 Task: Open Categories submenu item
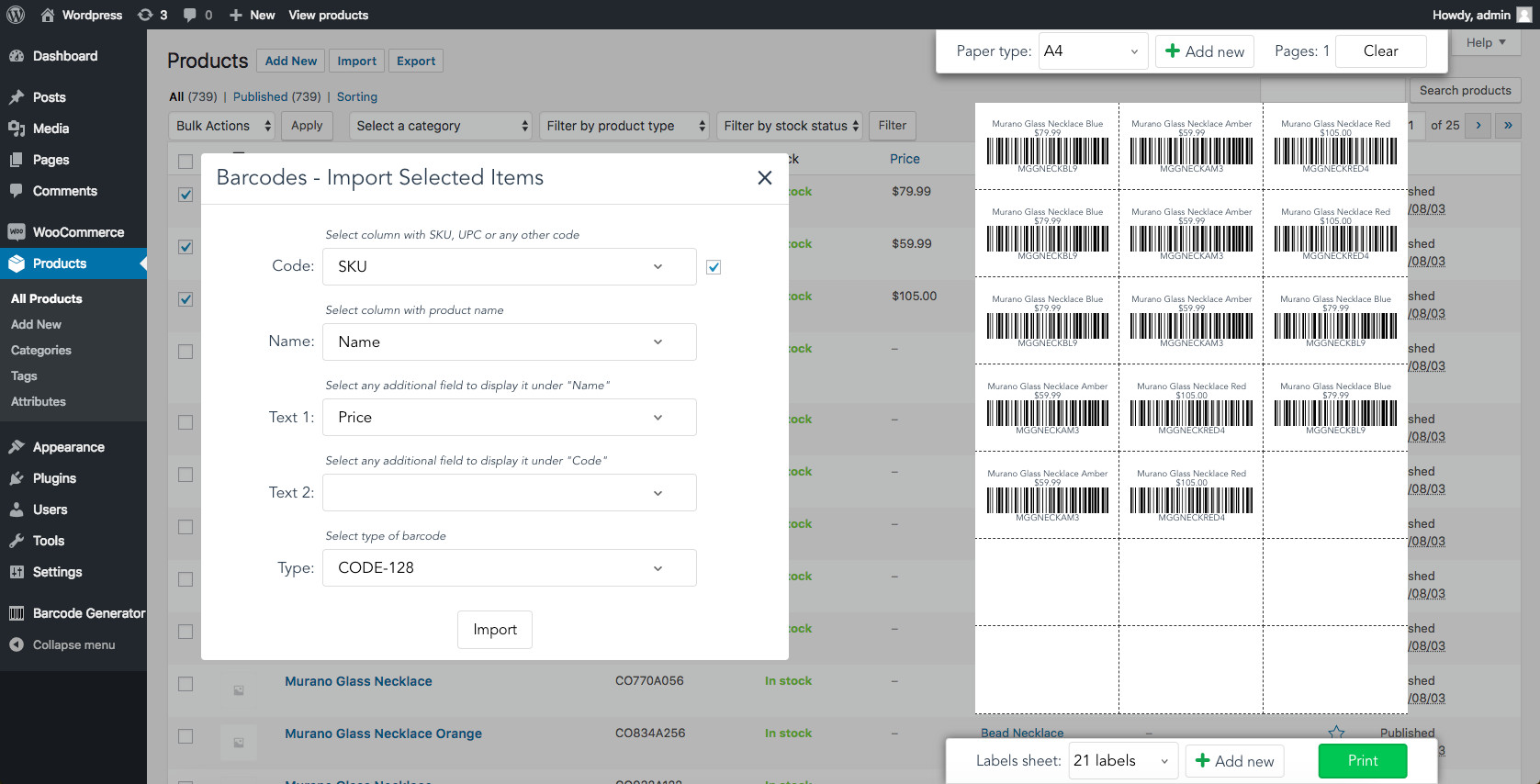tap(41, 350)
